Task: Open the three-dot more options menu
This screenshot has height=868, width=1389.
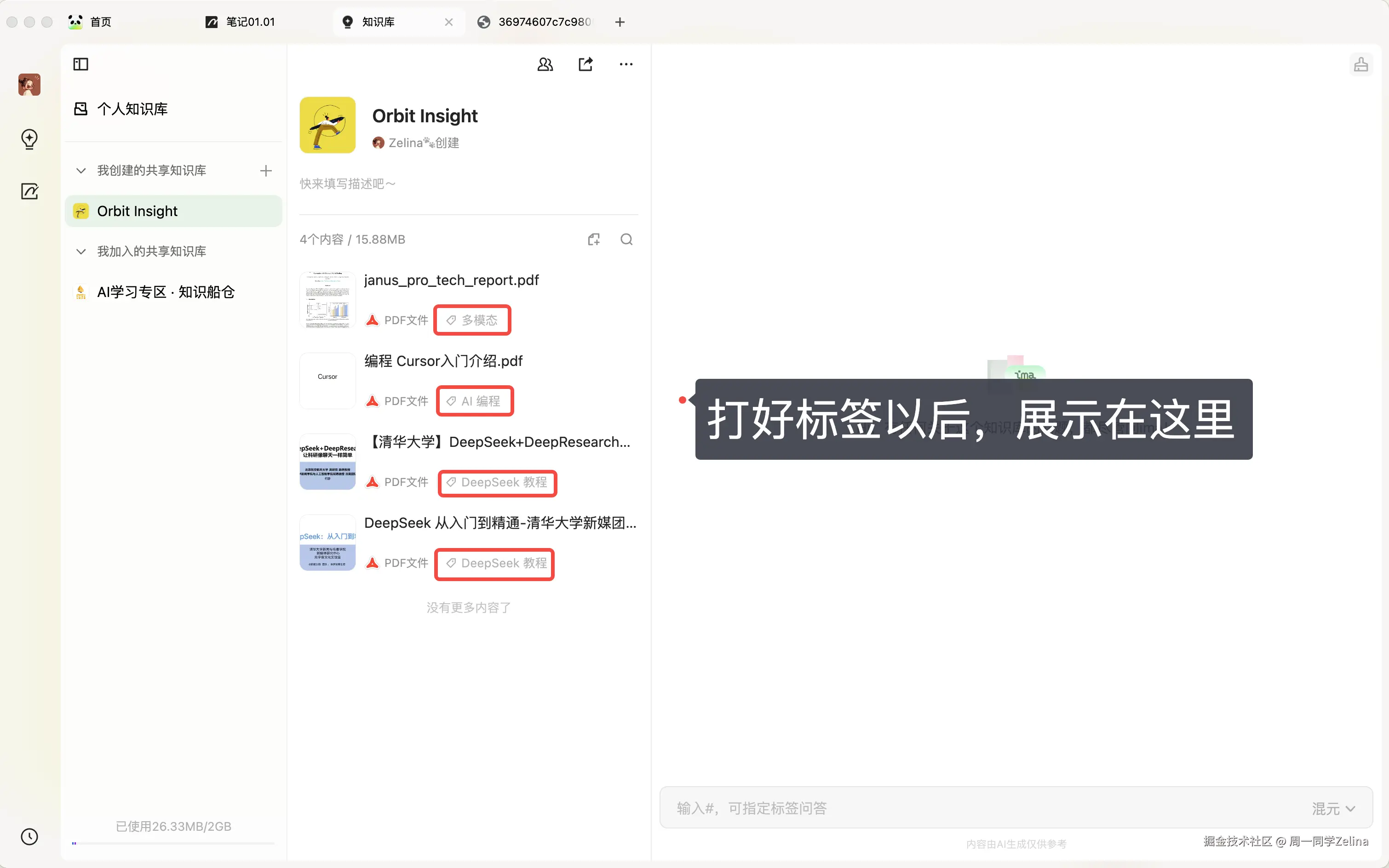Action: pyautogui.click(x=626, y=64)
